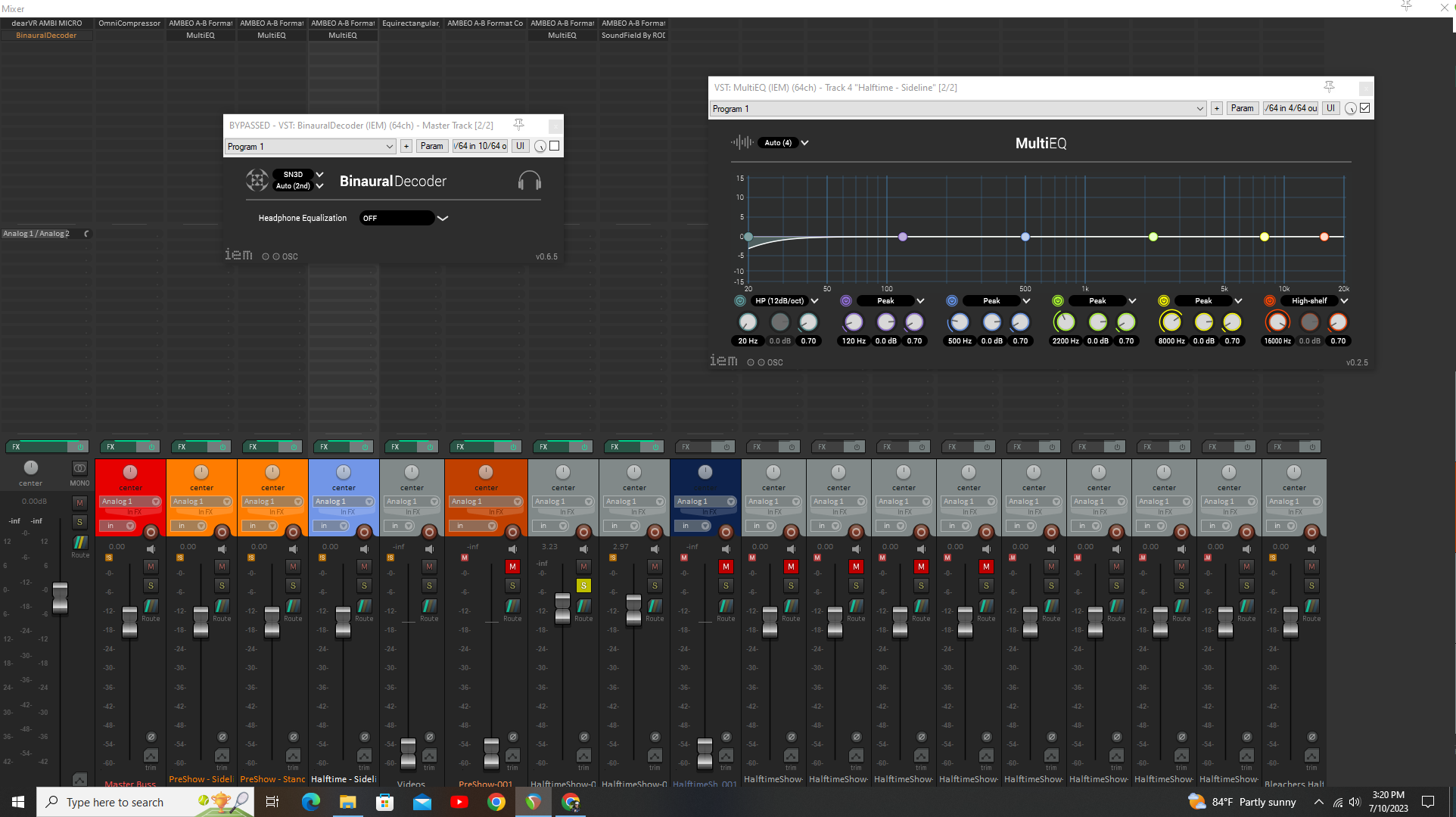Click UI button in MultiEQ window
Image resolution: width=1456 pixels, height=817 pixels.
[x=1330, y=108]
